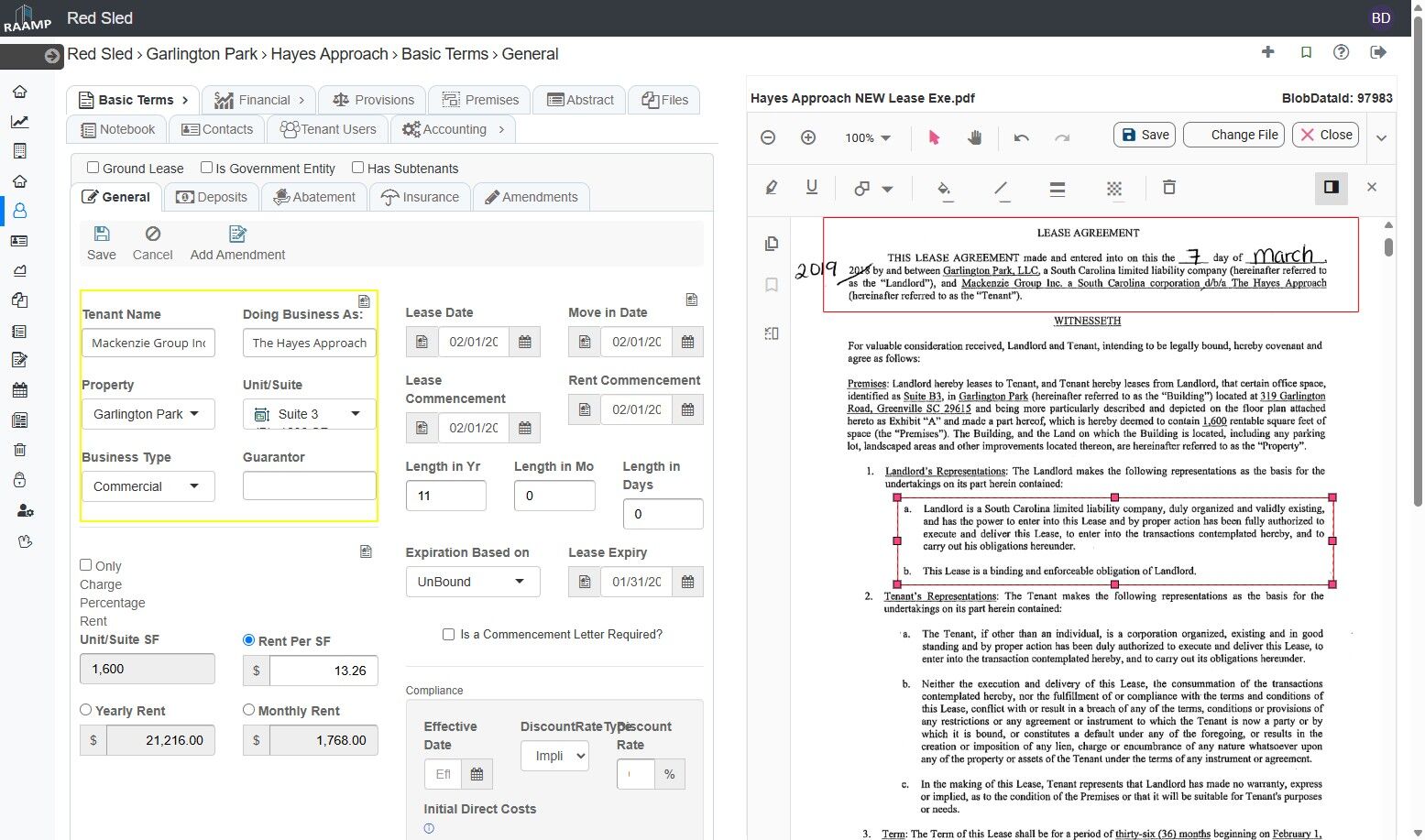Click the zoom in plus icon
This screenshot has height=840, width=1425.
pyautogui.click(x=808, y=137)
